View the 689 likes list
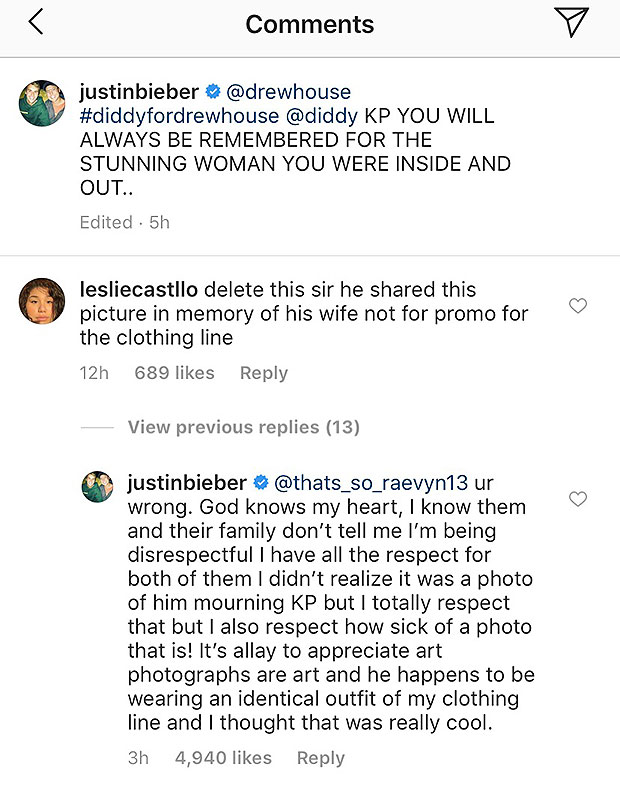The width and height of the screenshot is (620, 785). (174, 373)
